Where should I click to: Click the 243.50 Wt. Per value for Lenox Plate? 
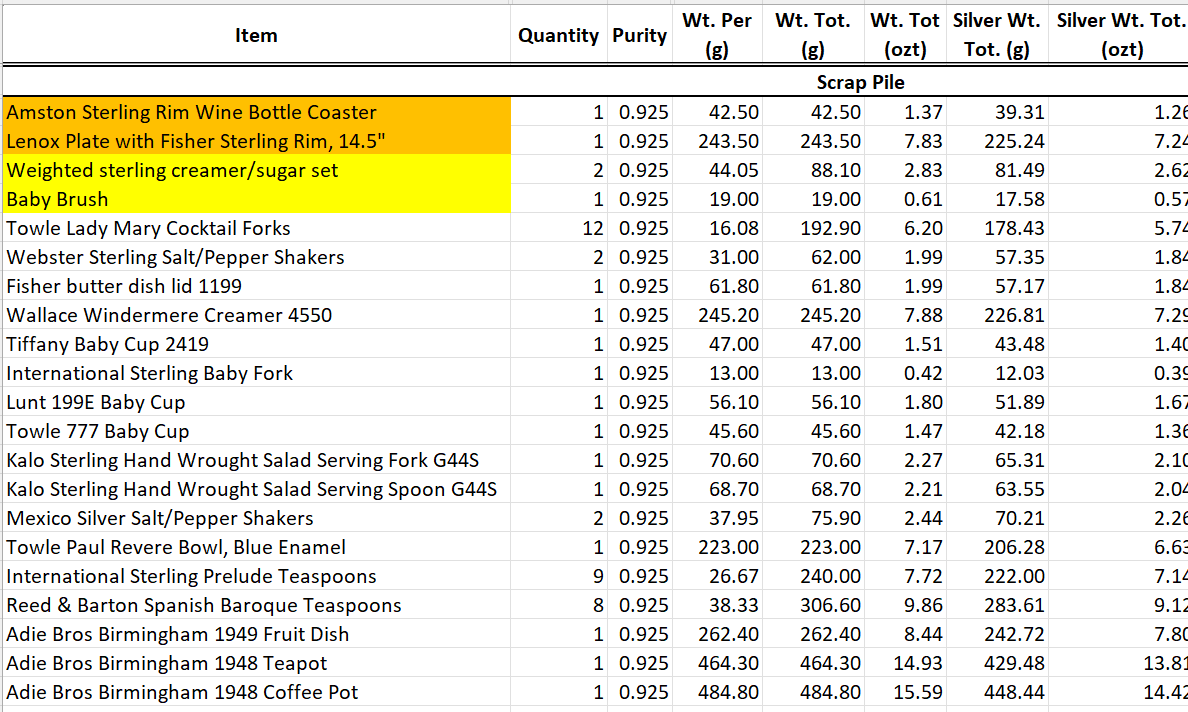(x=728, y=141)
